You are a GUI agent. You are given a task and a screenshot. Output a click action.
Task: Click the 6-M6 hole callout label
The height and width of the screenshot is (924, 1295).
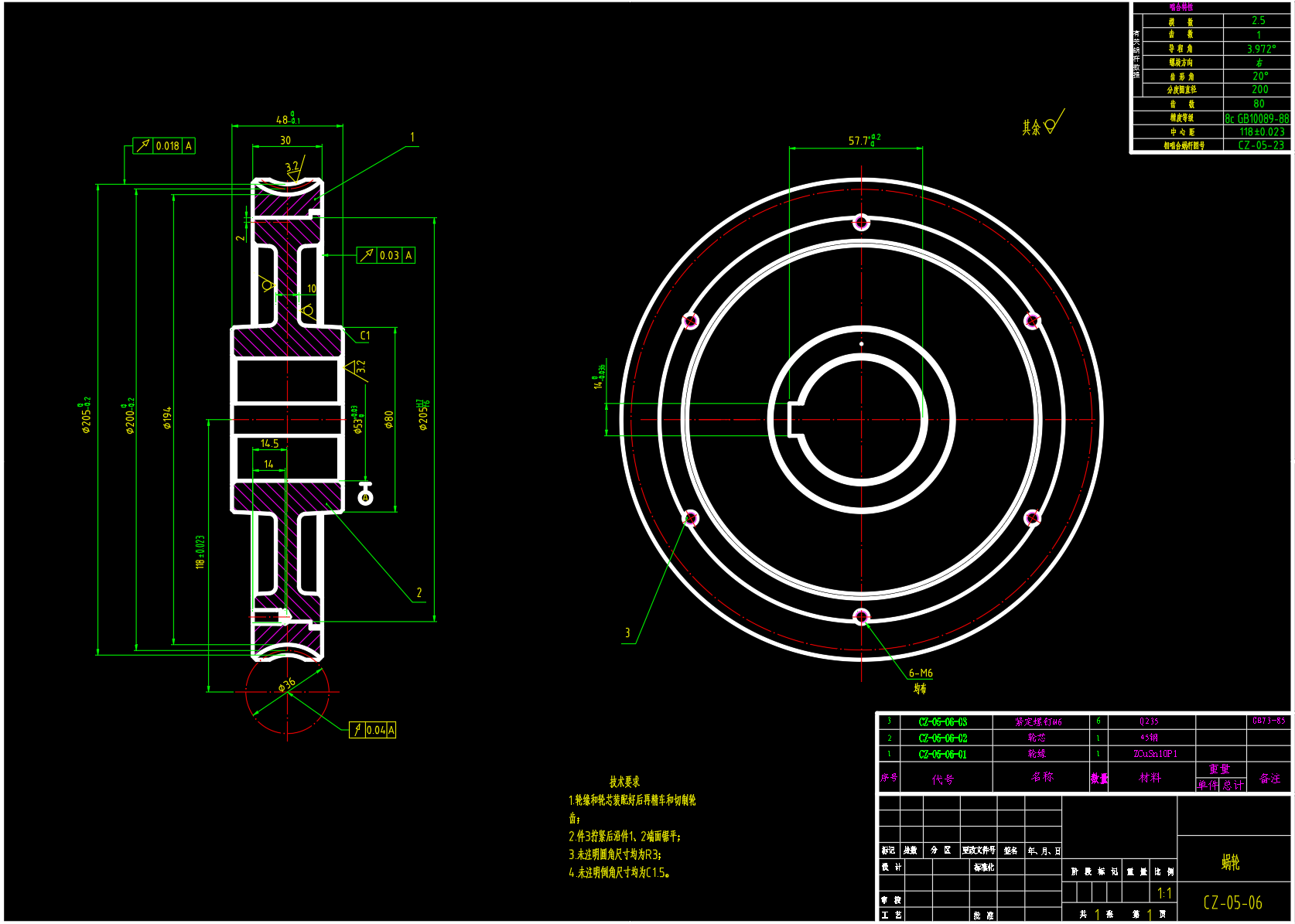920,673
